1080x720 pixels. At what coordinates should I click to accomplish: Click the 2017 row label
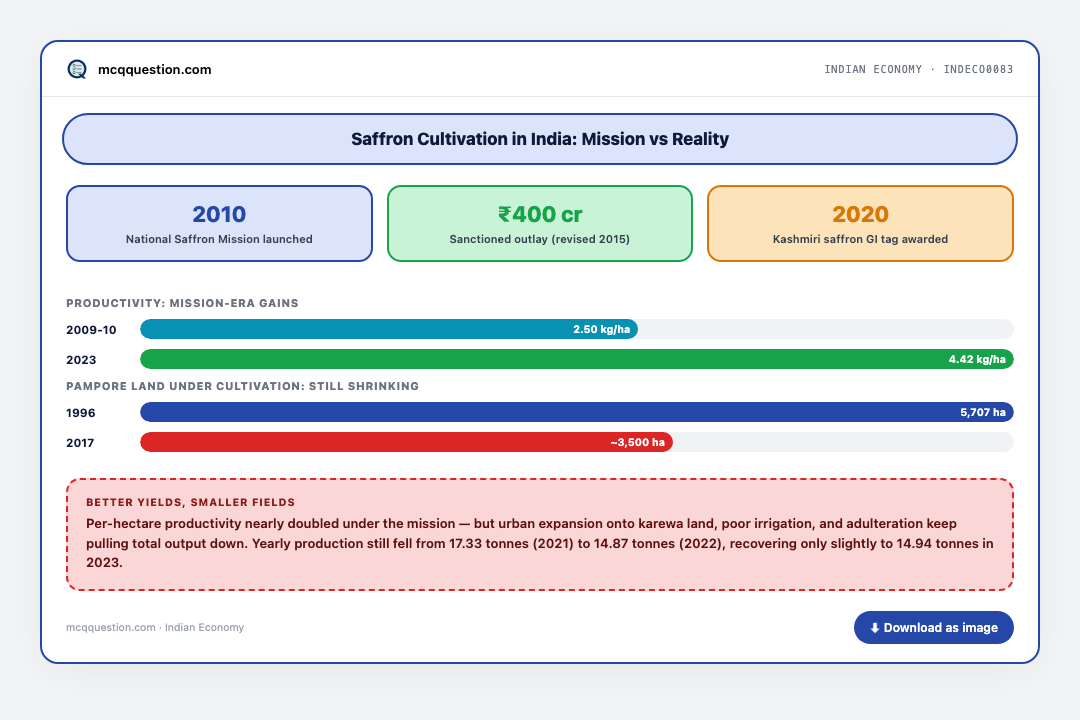coord(80,443)
